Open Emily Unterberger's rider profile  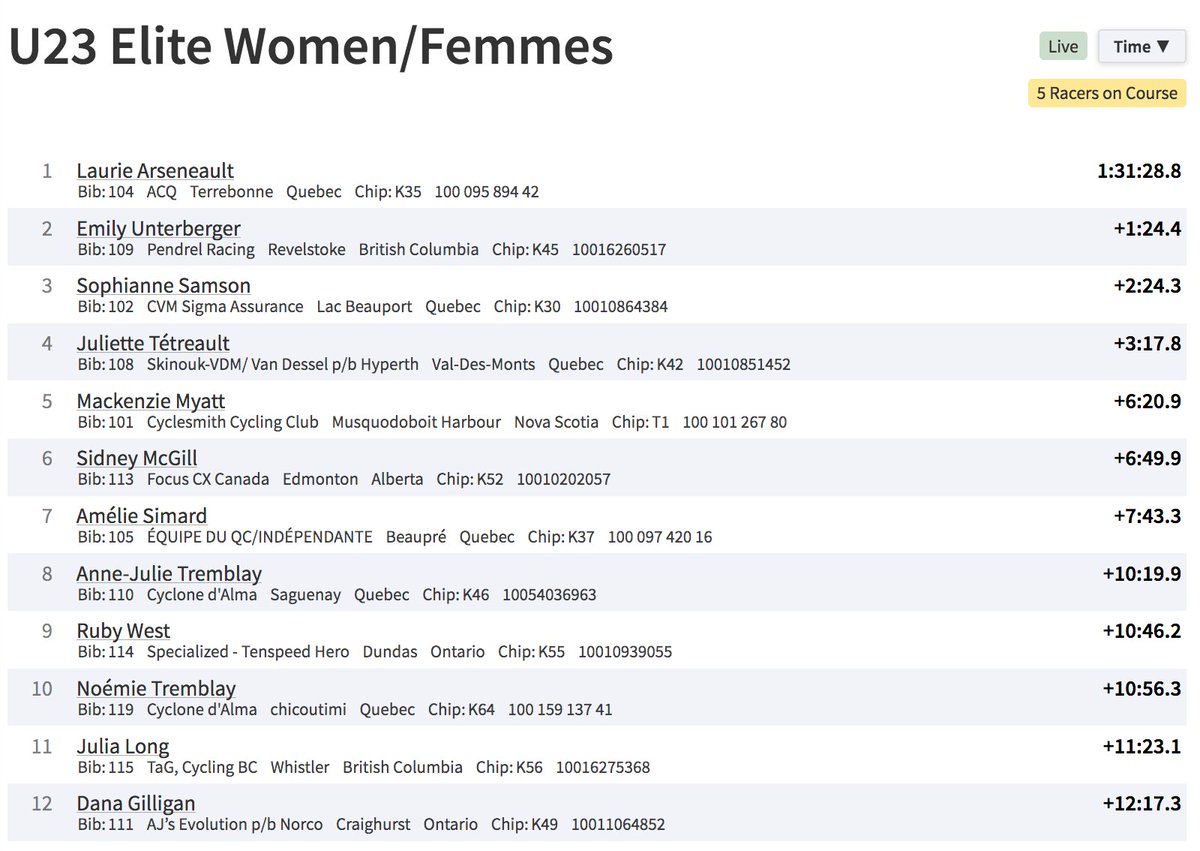point(158,228)
